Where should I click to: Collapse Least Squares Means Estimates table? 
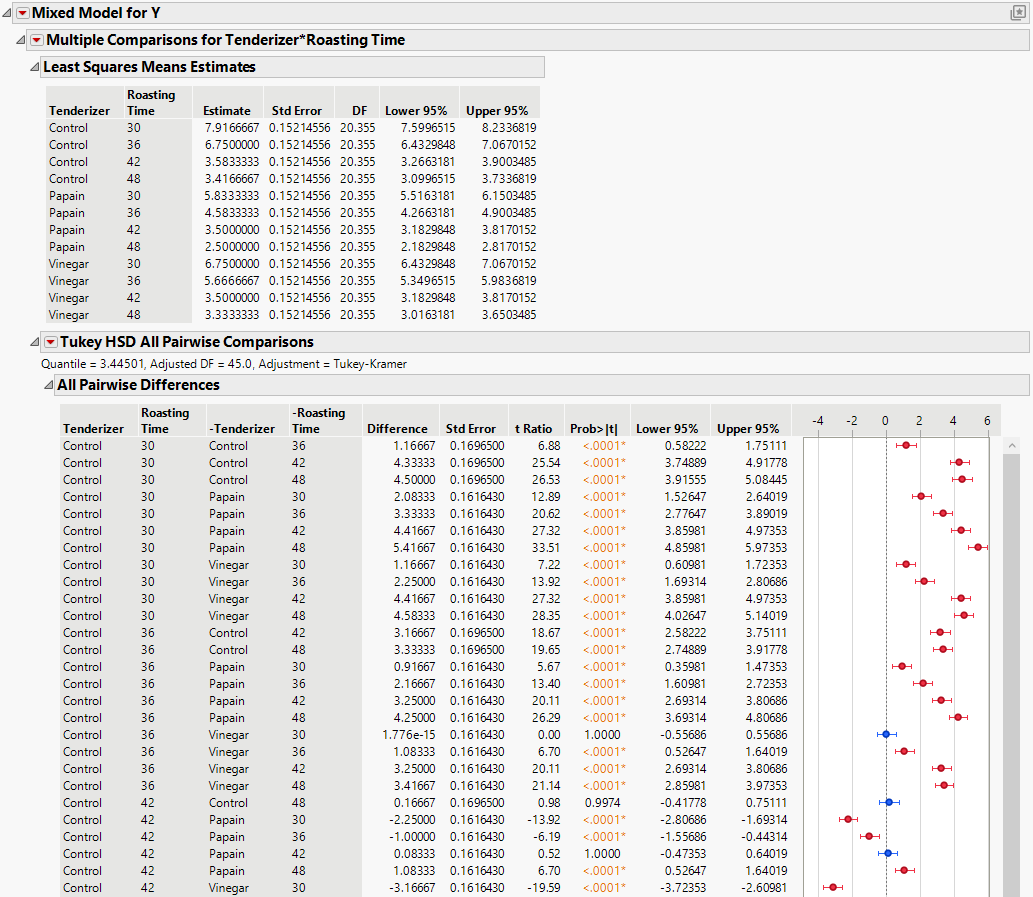click(x=35, y=67)
